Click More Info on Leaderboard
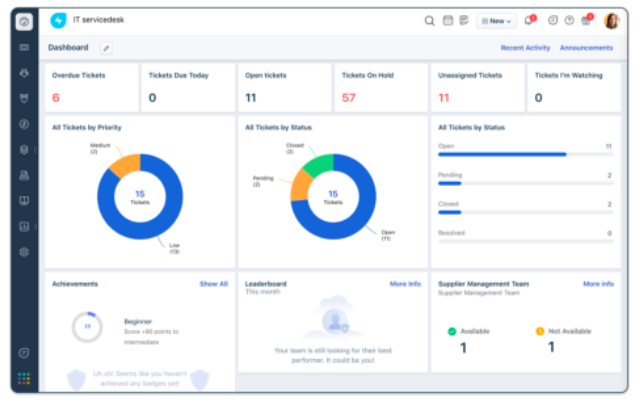Screen dimensions: 642x405 [x=405, y=284]
